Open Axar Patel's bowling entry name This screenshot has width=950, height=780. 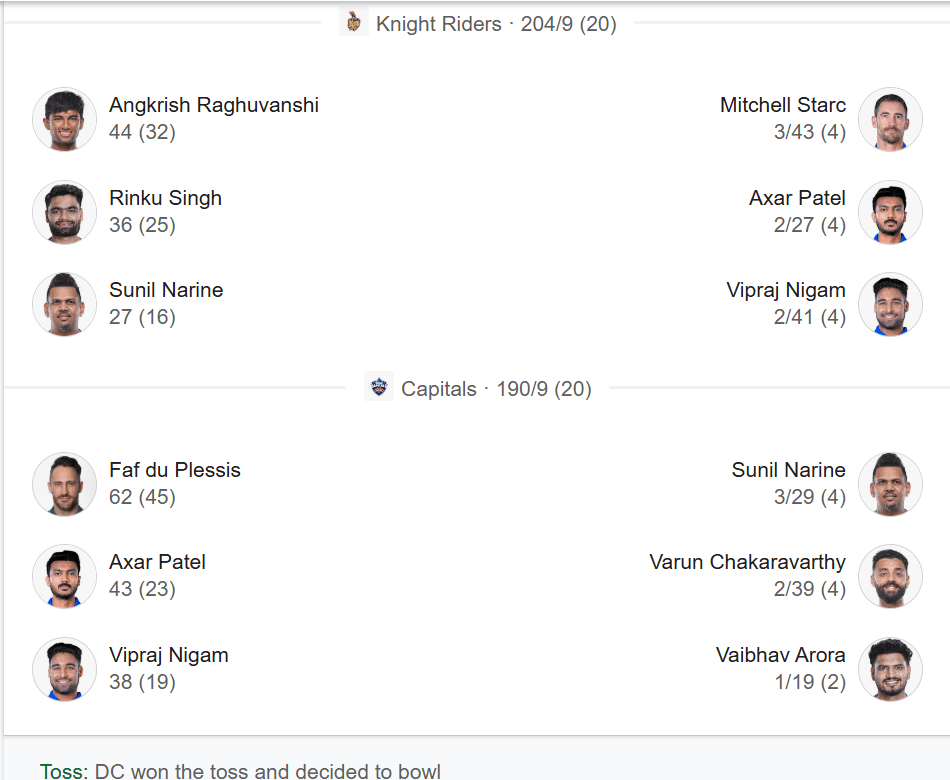[x=797, y=198]
